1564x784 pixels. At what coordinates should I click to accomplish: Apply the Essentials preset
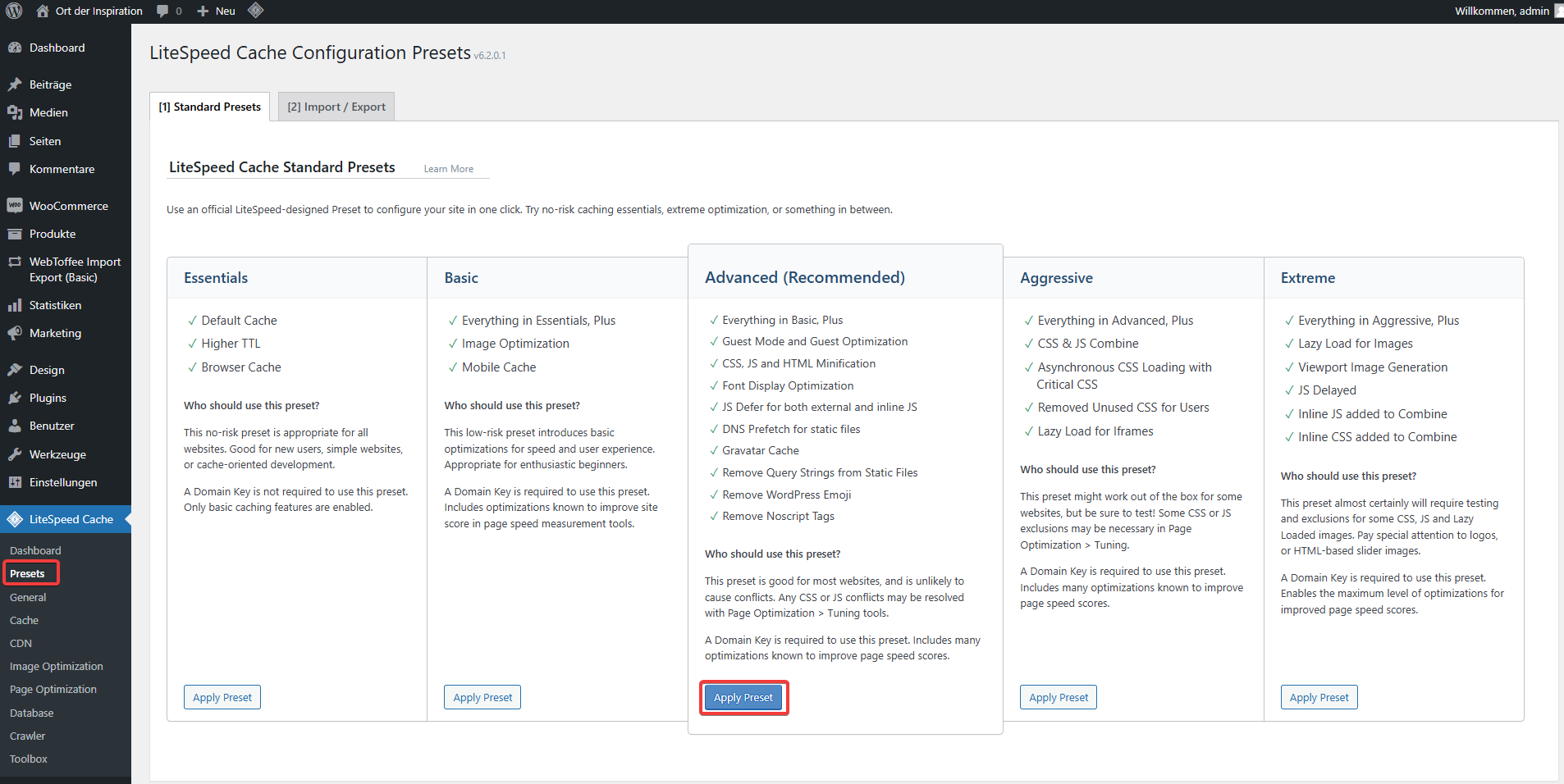222,697
